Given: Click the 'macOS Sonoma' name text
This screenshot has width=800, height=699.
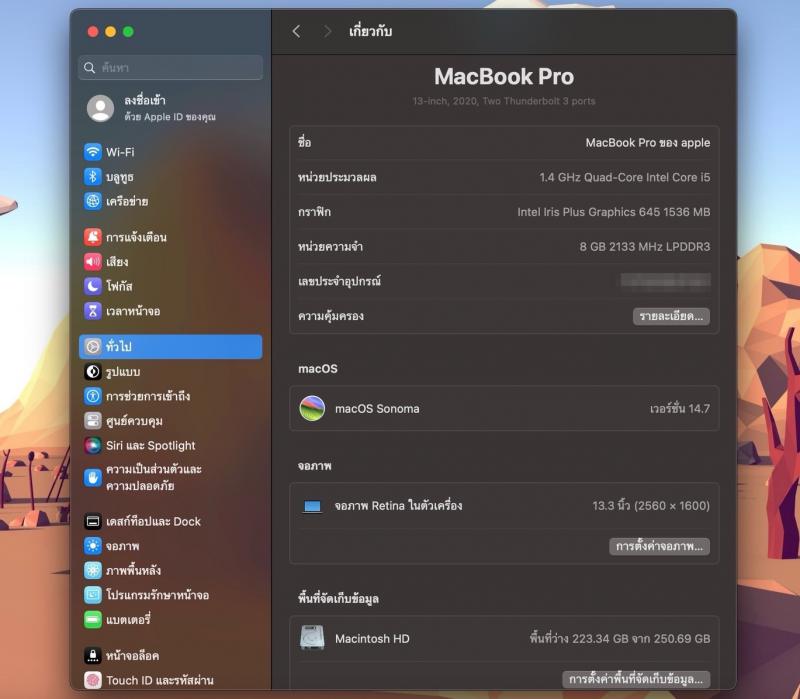Looking at the screenshot, I should 377,409.
